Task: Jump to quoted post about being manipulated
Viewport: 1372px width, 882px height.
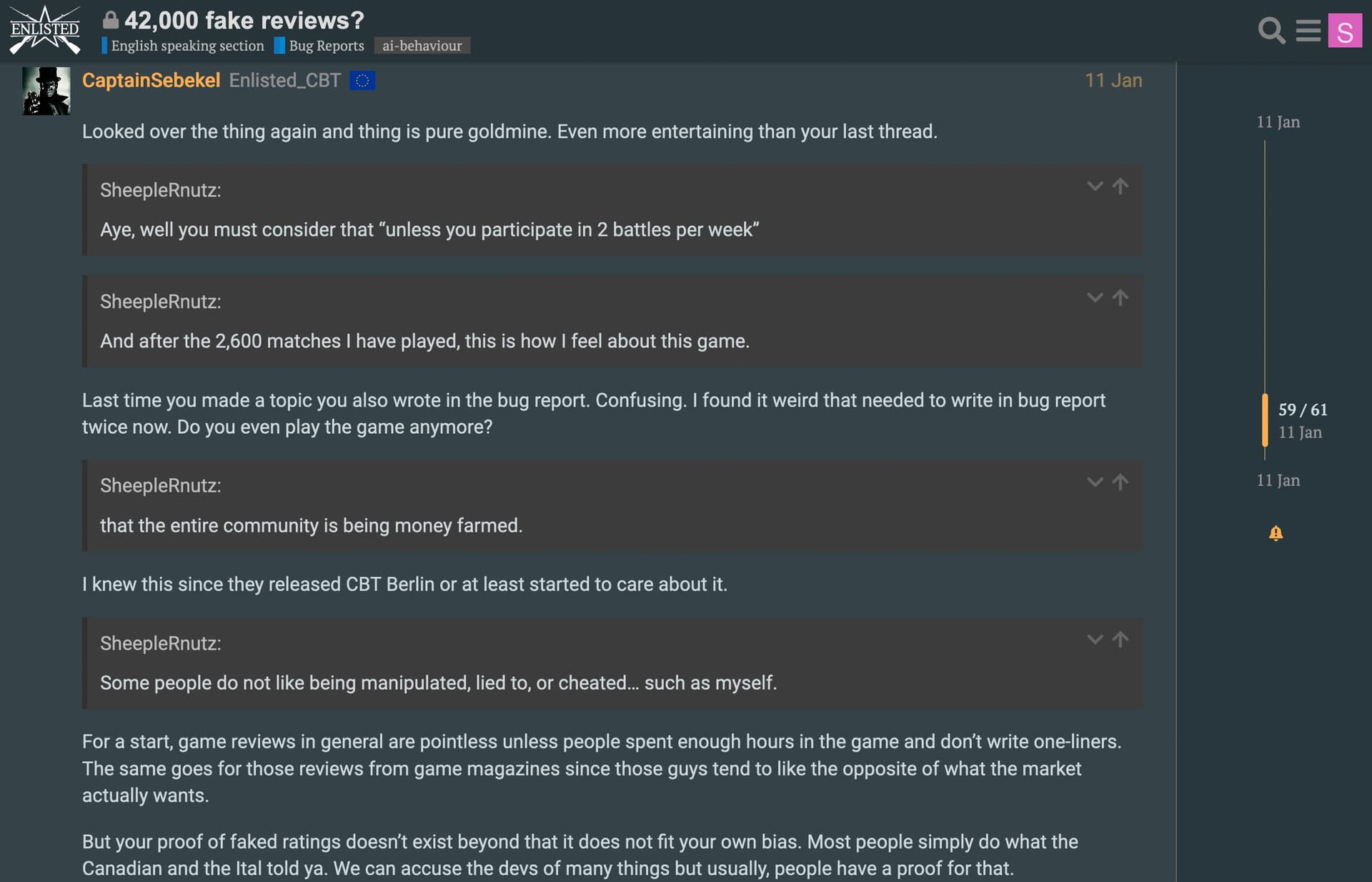Action: (1120, 640)
